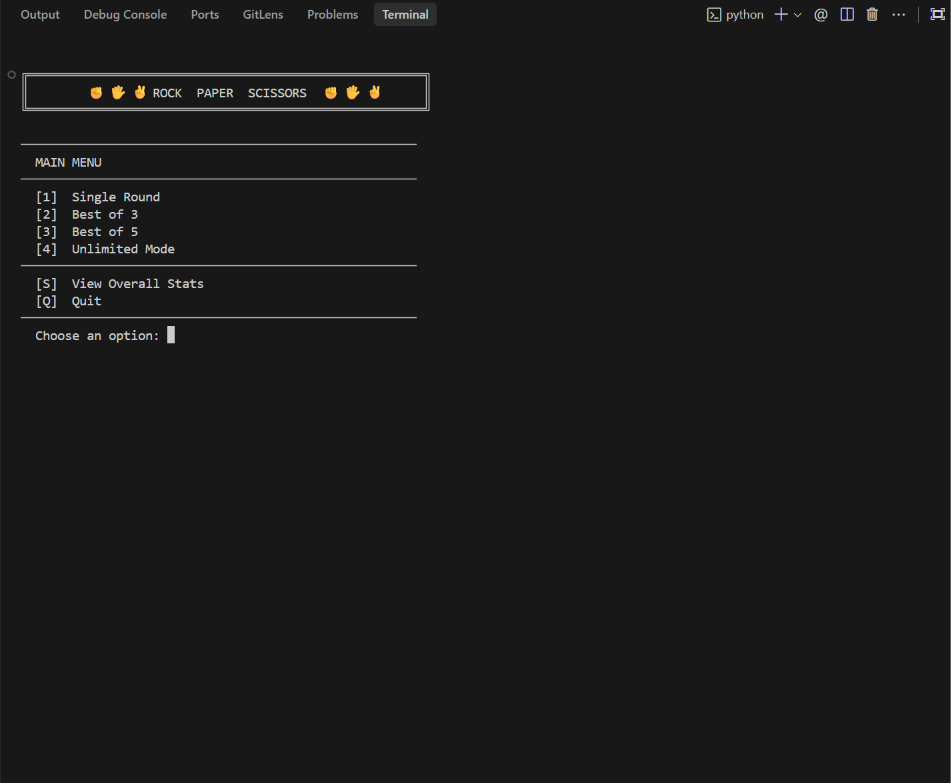Click the '[4] Unlimited Mode' line

[x=105, y=249]
